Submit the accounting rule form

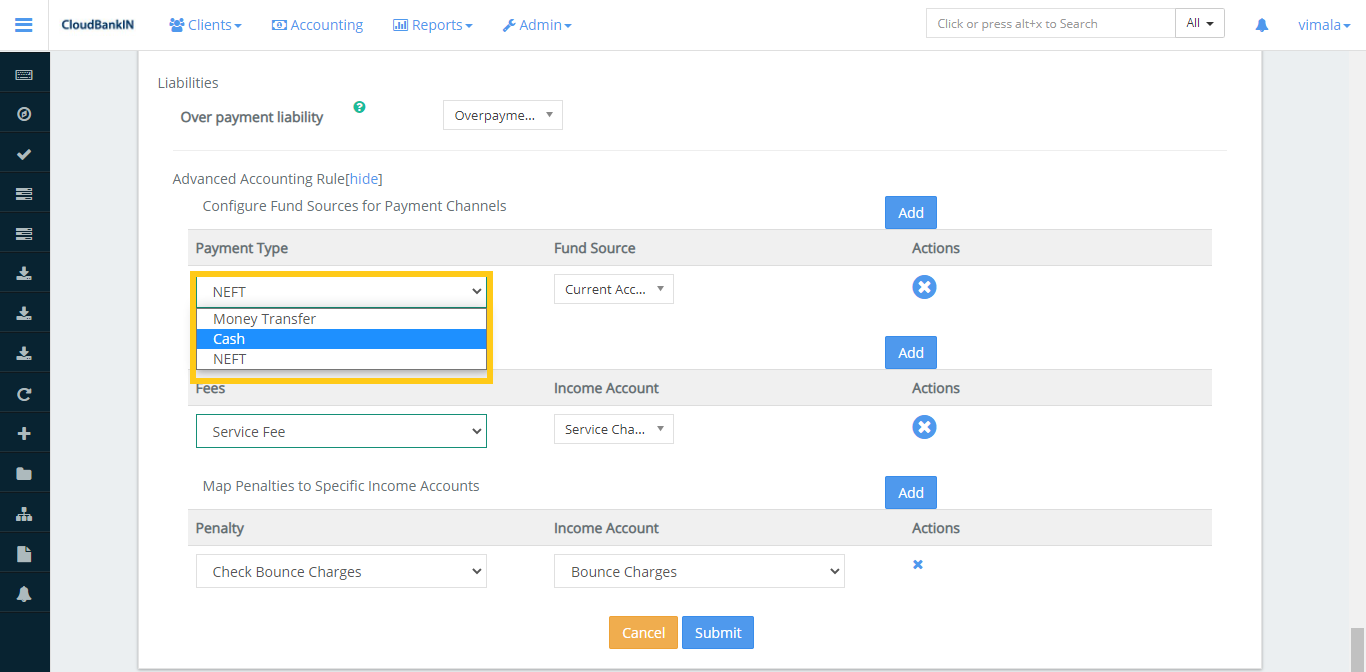click(717, 632)
